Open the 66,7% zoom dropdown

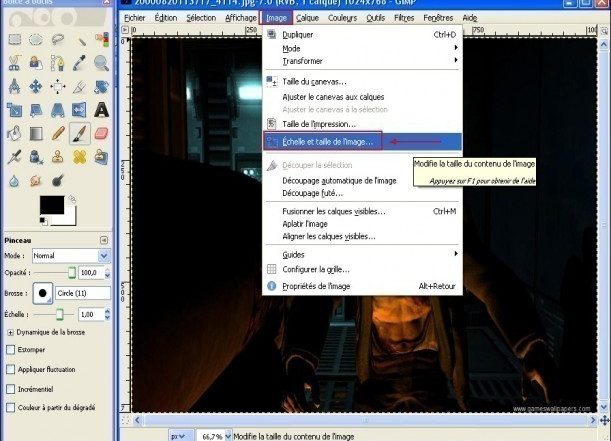click(211, 437)
